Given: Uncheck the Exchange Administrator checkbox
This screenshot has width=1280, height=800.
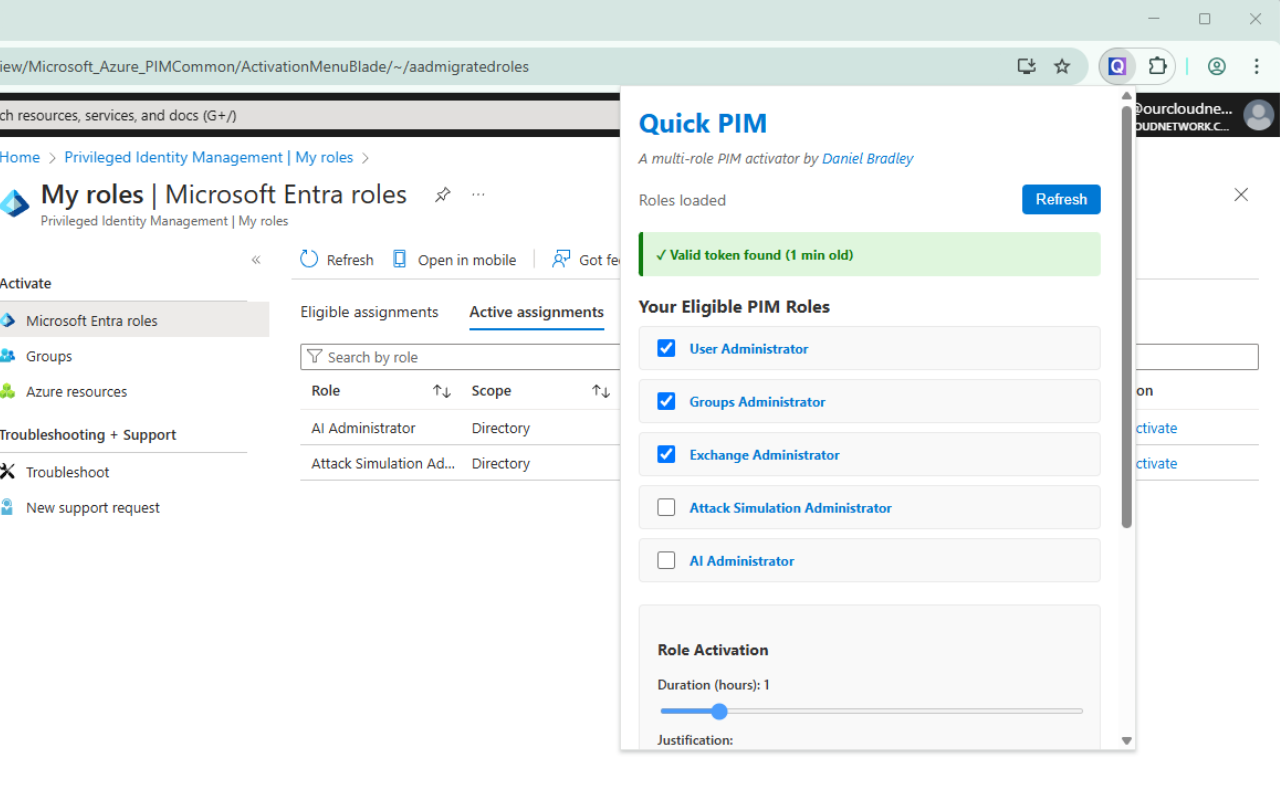Looking at the screenshot, I should point(666,454).
